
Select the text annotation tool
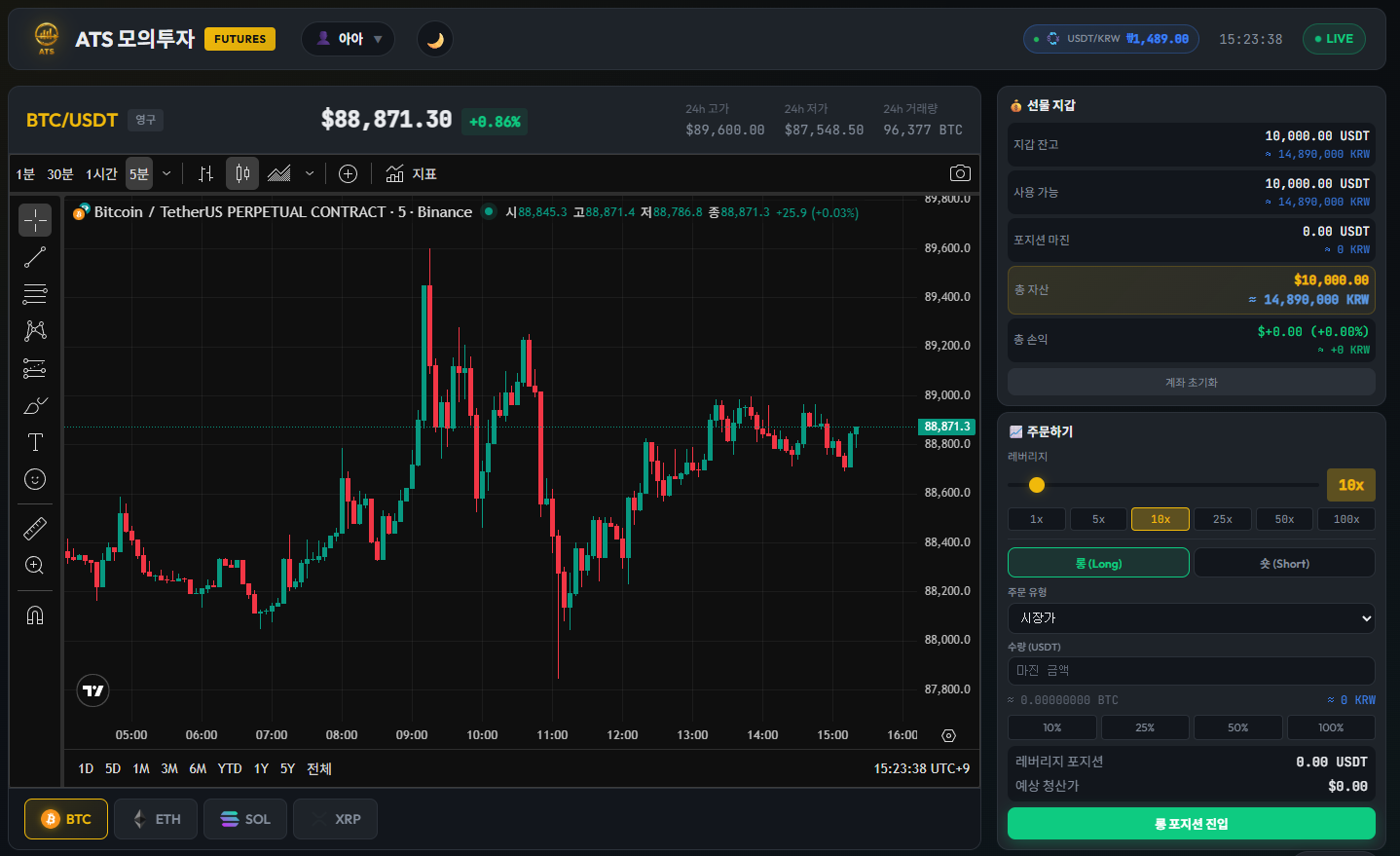click(35, 442)
